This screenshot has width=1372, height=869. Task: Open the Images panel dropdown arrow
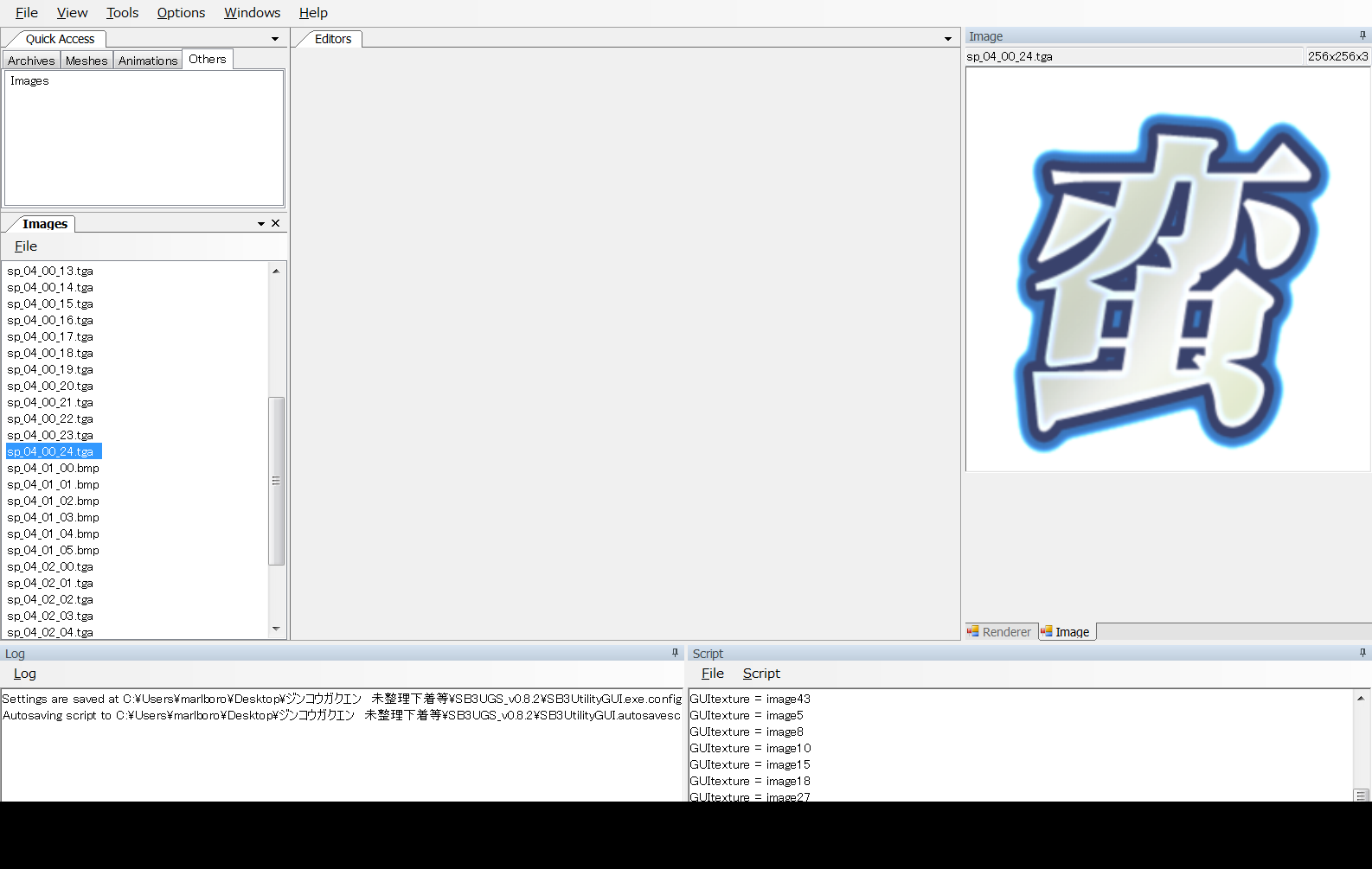pyautogui.click(x=261, y=224)
